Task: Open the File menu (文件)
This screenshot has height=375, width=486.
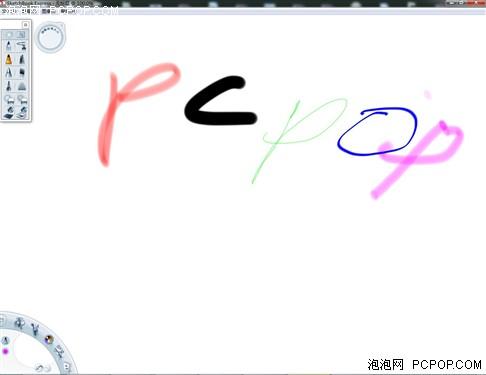Action: [x=8, y=11]
